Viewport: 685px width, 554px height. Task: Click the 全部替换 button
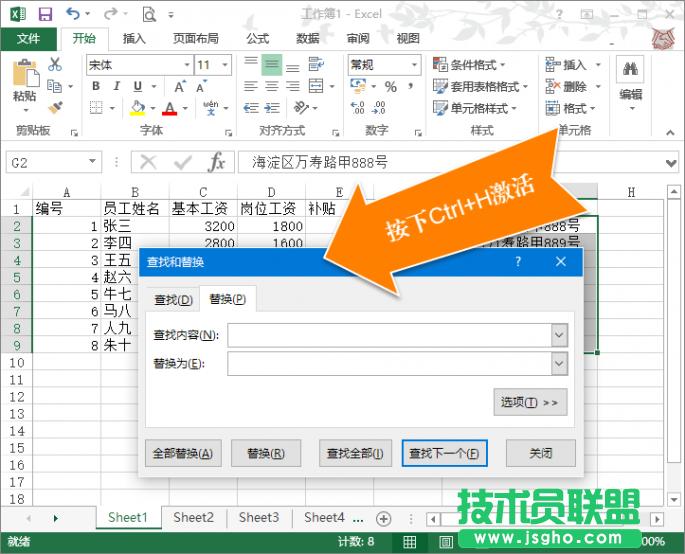pyautogui.click(x=182, y=453)
